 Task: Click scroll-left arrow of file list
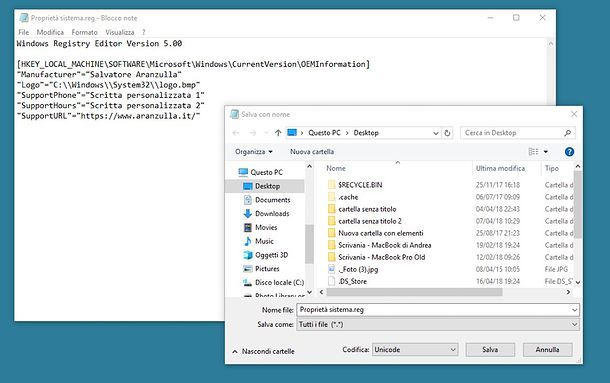321,292
